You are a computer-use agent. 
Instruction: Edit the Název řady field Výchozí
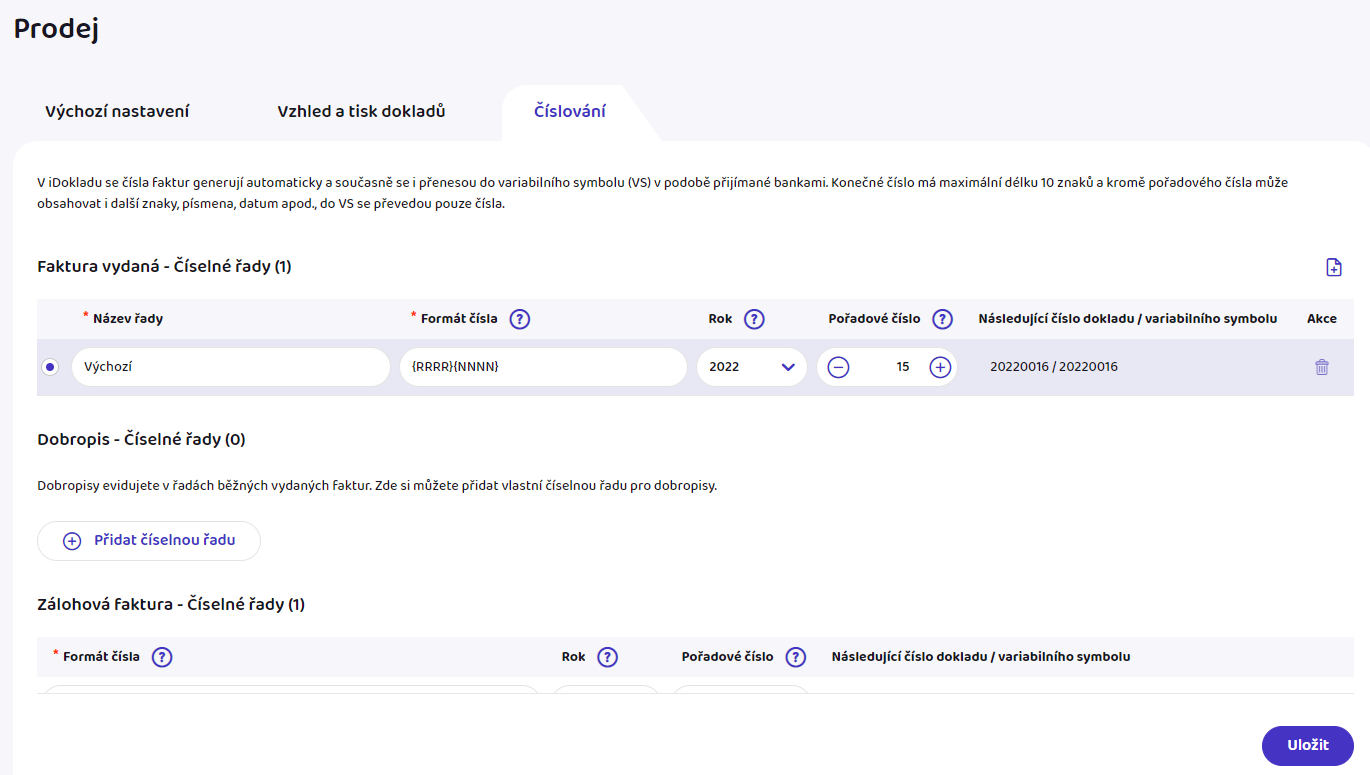pos(231,367)
